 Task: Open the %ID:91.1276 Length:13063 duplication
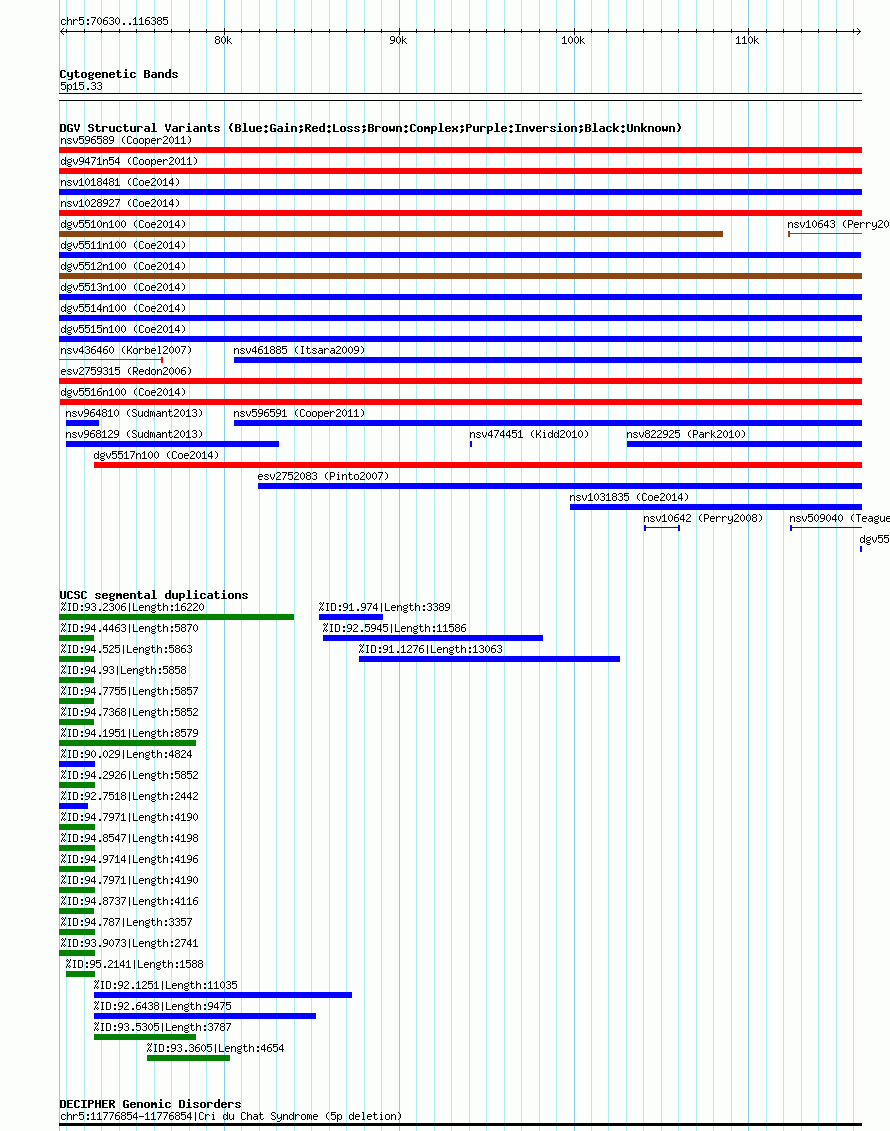[490, 659]
